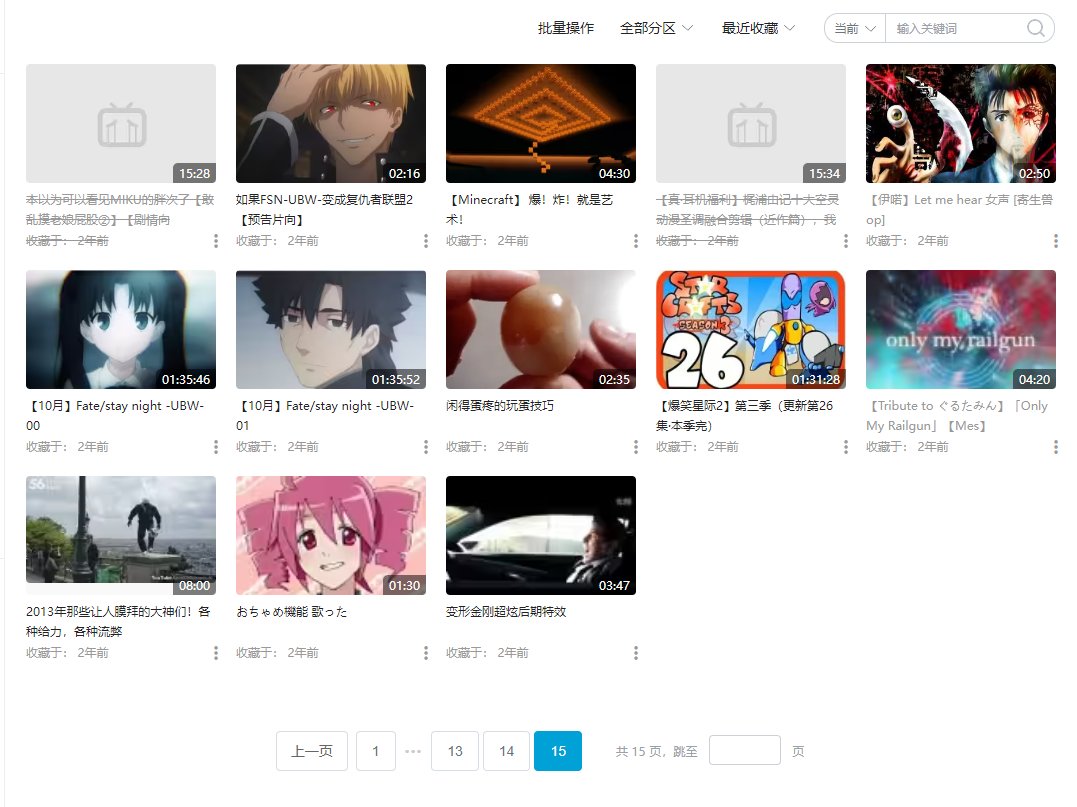1077x807 pixels.
Task: Open the Minecraft explosion art thumbnail
Action: [541, 124]
